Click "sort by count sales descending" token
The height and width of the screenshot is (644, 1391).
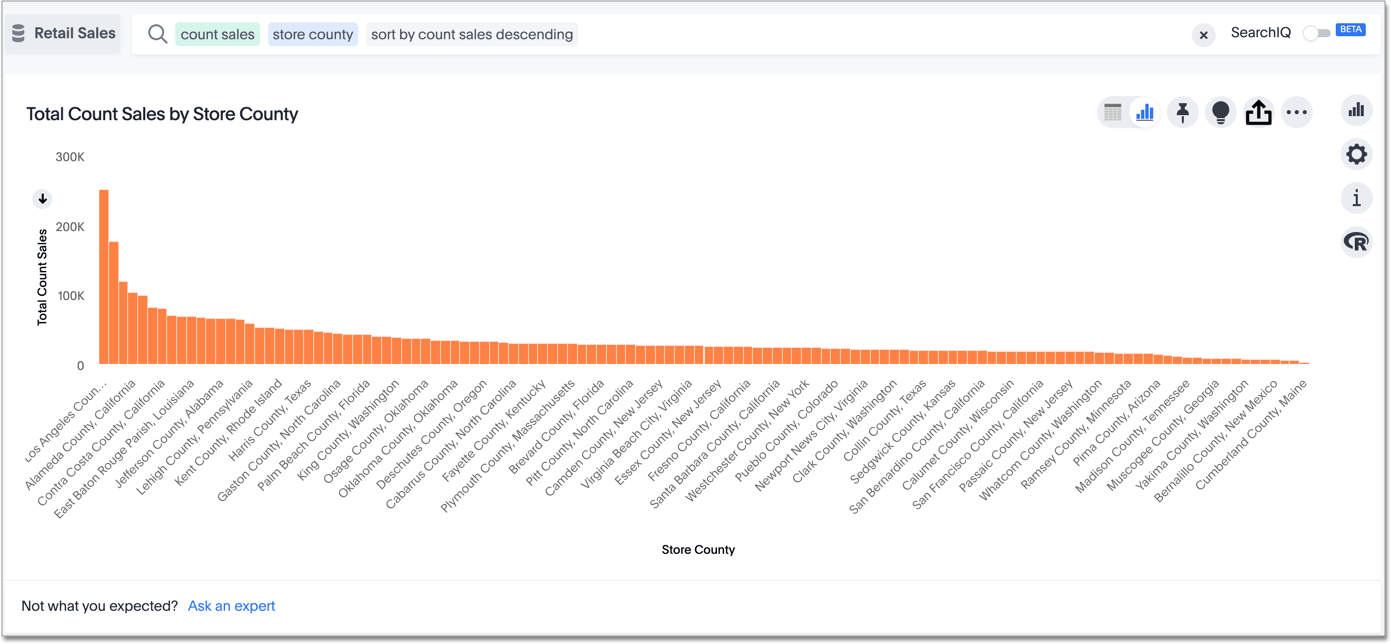click(x=472, y=34)
